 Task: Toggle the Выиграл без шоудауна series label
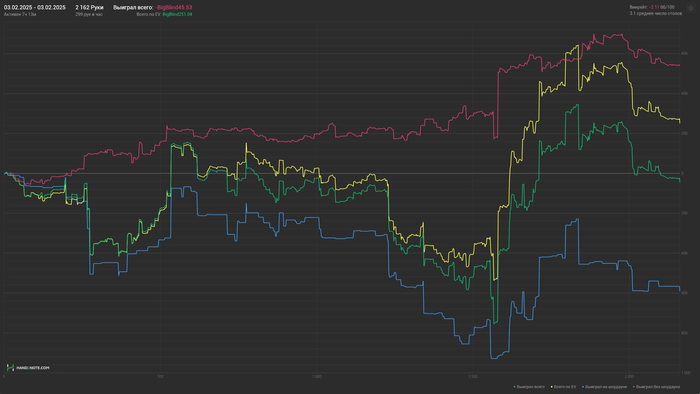658,387
